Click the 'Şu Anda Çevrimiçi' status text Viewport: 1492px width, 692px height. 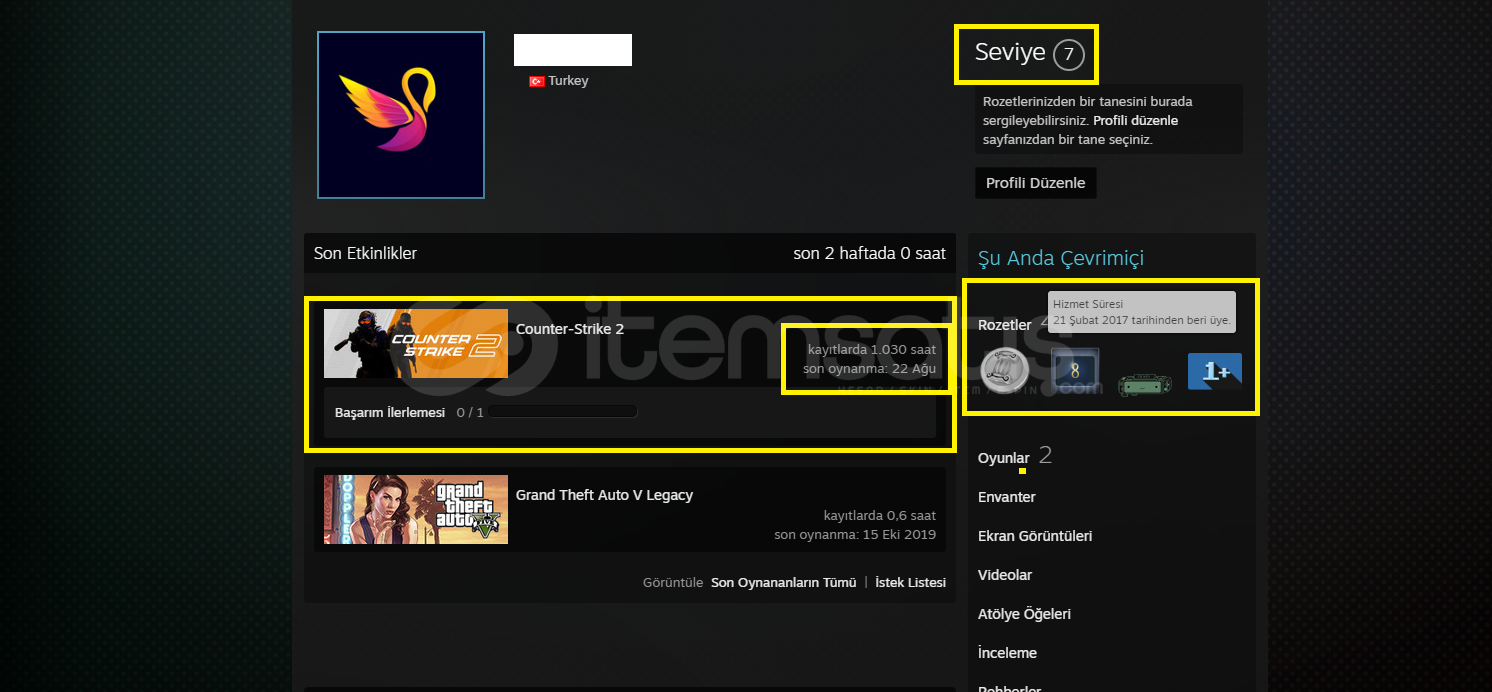pos(1061,258)
